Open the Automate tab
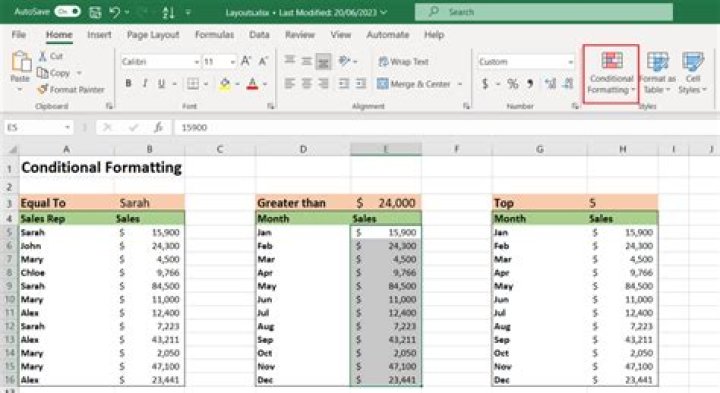720x393 pixels. click(388, 34)
